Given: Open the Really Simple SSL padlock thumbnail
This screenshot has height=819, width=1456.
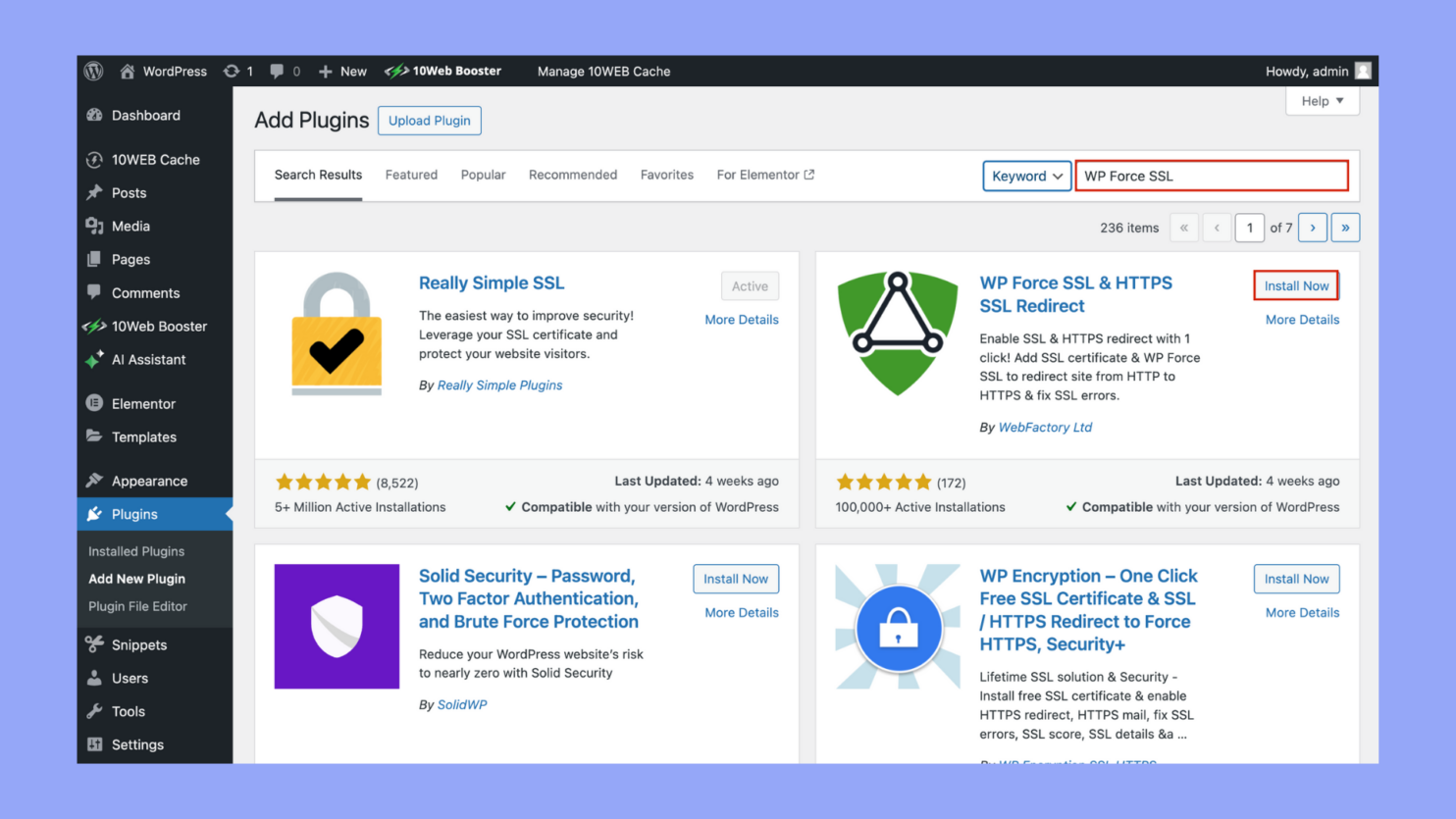Looking at the screenshot, I should pyautogui.click(x=337, y=333).
